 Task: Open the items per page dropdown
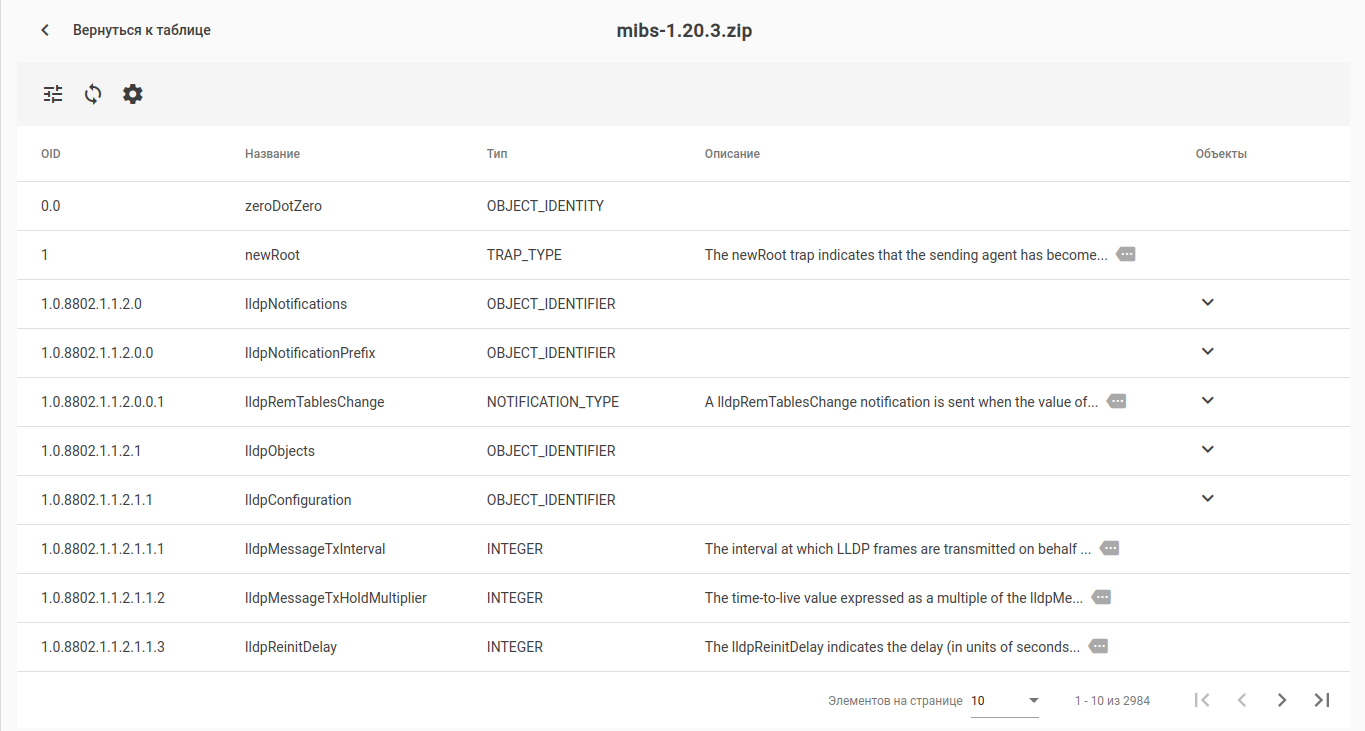coord(1004,701)
